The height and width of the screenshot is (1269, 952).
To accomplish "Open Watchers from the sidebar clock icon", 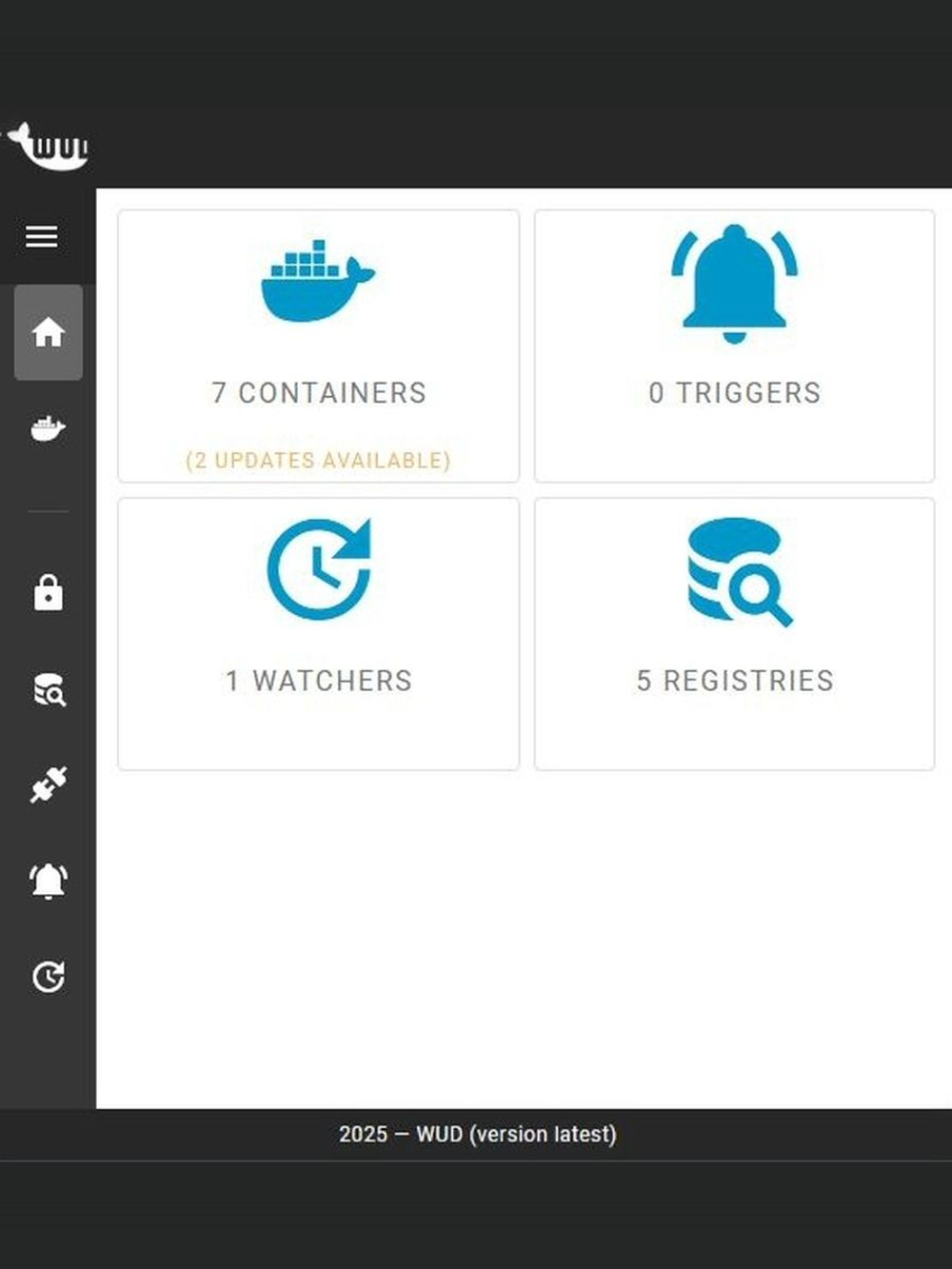I will click(49, 977).
